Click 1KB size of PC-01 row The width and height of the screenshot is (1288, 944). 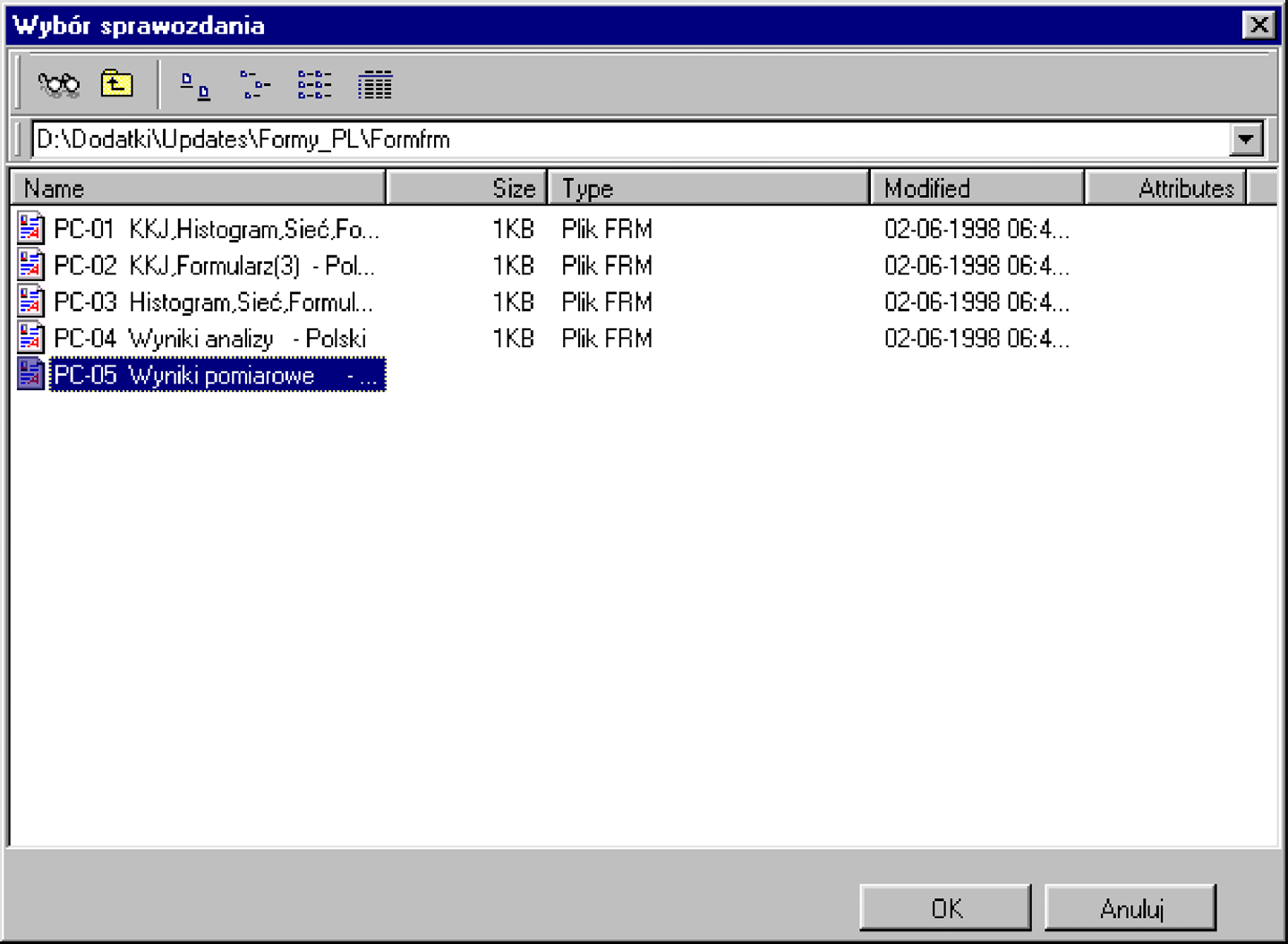[x=513, y=230]
